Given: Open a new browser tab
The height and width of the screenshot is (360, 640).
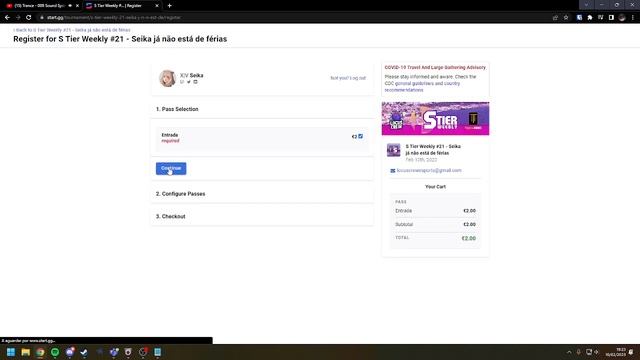Looking at the screenshot, I should click(x=169, y=6).
